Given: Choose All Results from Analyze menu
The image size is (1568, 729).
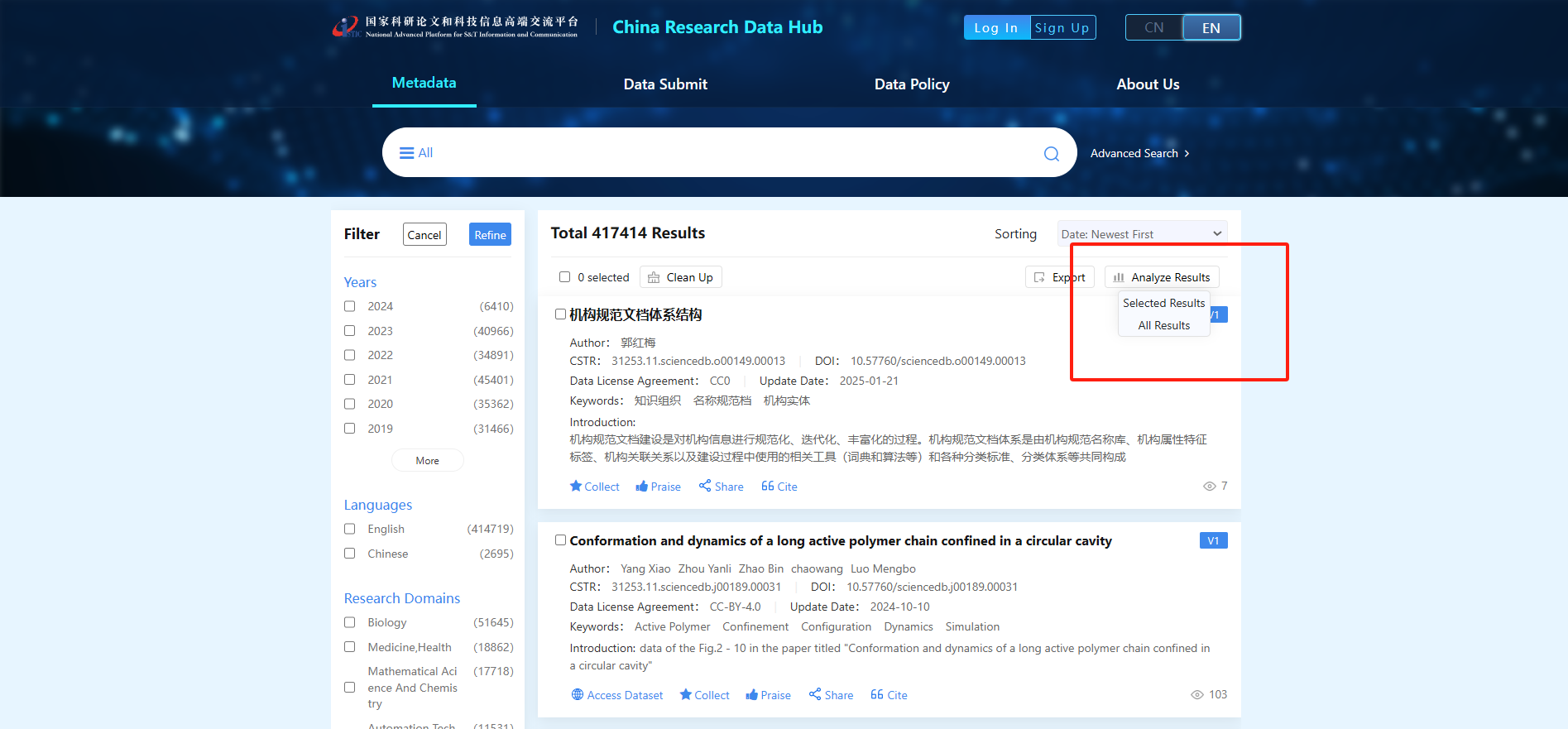Looking at the screenshot, I should (x=1163, y=326).
